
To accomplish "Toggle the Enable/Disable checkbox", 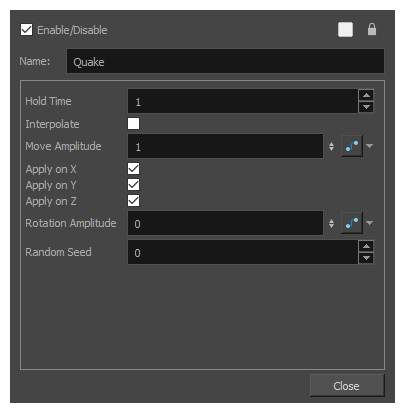I will point(26,30).
